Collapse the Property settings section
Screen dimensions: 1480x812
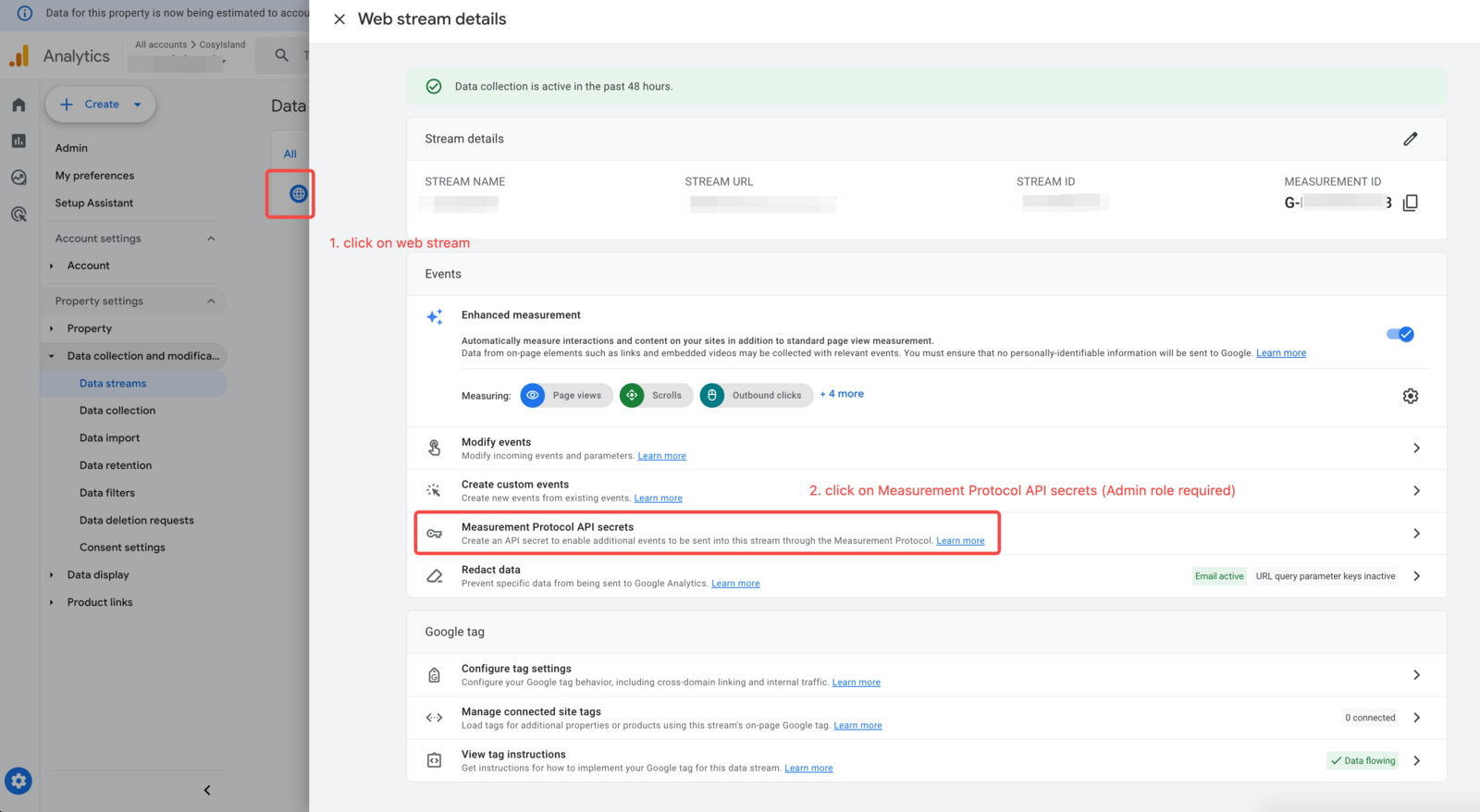211,301
